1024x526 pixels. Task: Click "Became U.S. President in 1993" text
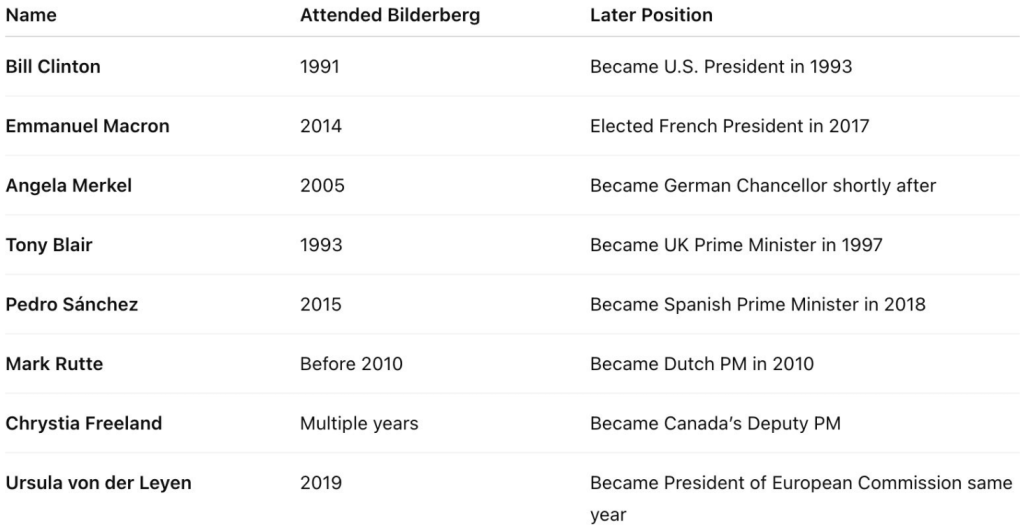(x=721, y=67)
